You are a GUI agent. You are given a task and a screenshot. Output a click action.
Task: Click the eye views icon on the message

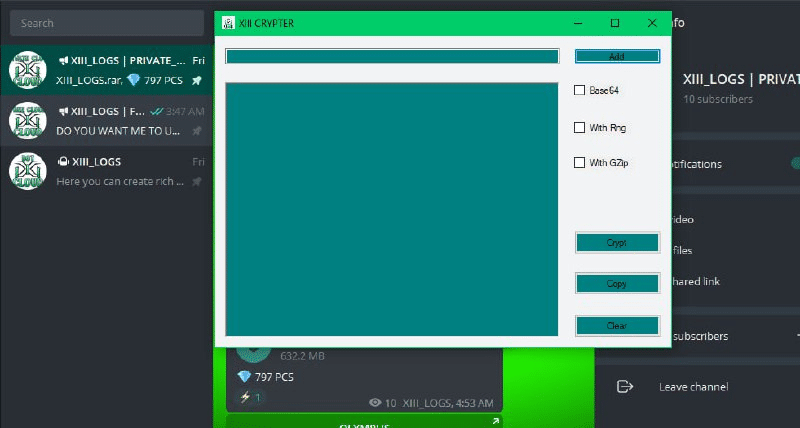pyautogui.click(x=375, y=403)
